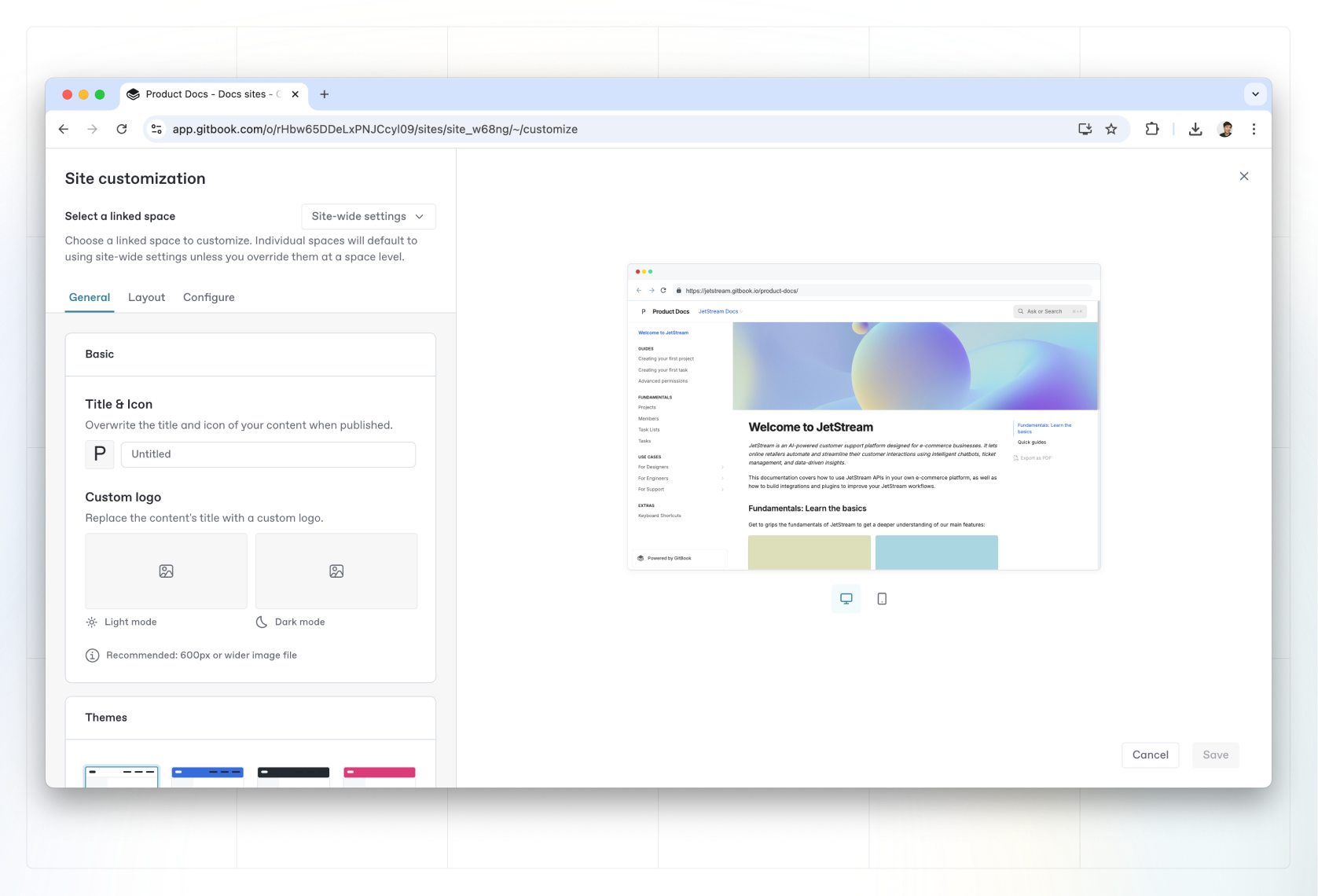Switch to the Layout tab
Screen dimensions: 1318x896
146,297
